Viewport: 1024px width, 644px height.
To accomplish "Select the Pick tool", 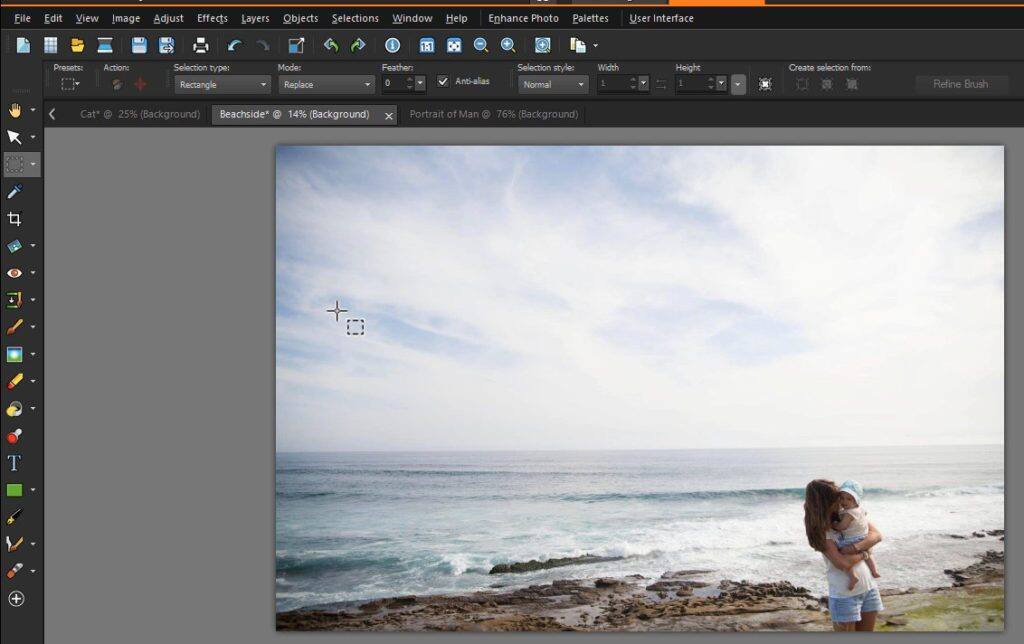I will tap(16, 137).
